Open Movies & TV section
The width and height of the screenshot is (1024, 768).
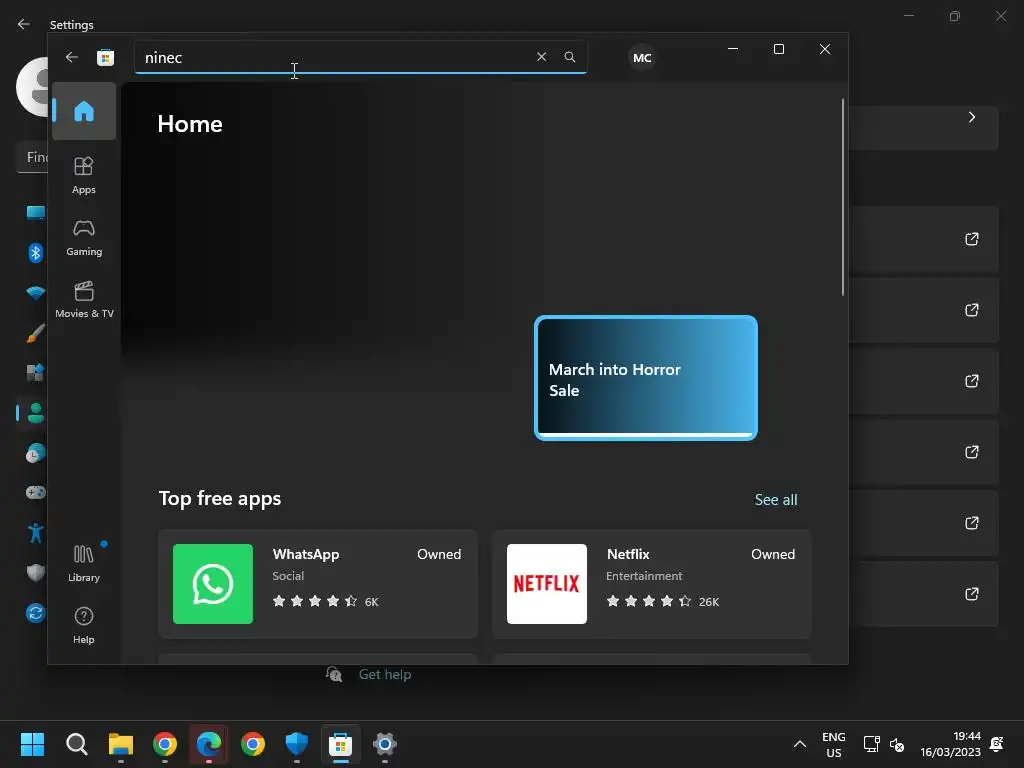pyautogui.click(x=84, y=299)
